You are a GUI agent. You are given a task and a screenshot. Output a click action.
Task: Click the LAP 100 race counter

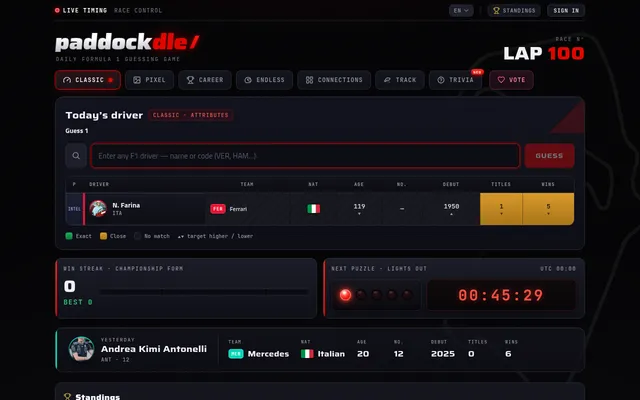[544, 53]
